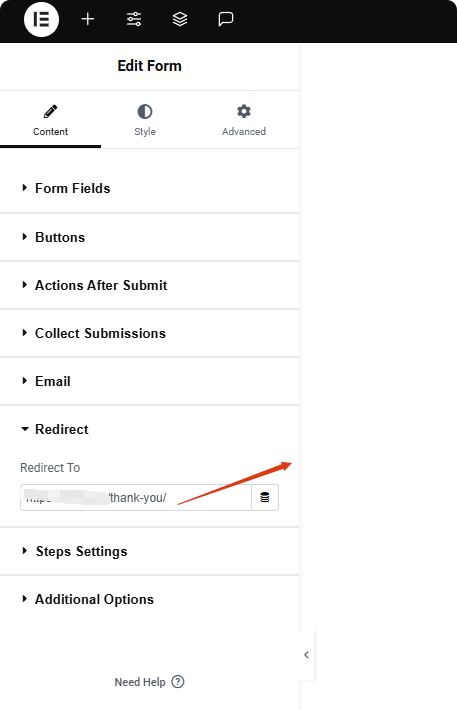Image resolution: width=457 pixels, height=710 pixels.
Task: Switch to the Advanced tab
Action: point(244,120)
